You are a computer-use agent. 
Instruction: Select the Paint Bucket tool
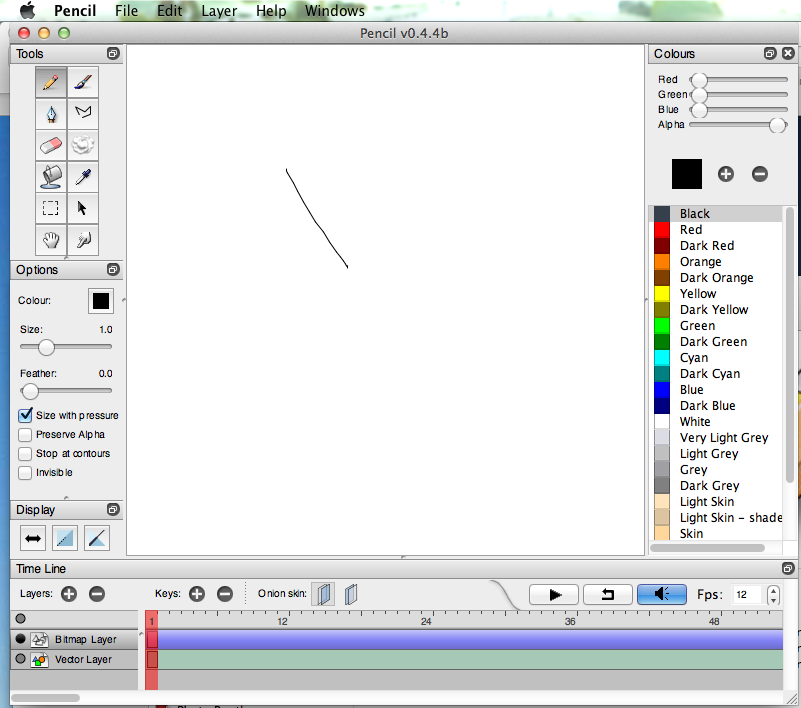coord(50,177)
